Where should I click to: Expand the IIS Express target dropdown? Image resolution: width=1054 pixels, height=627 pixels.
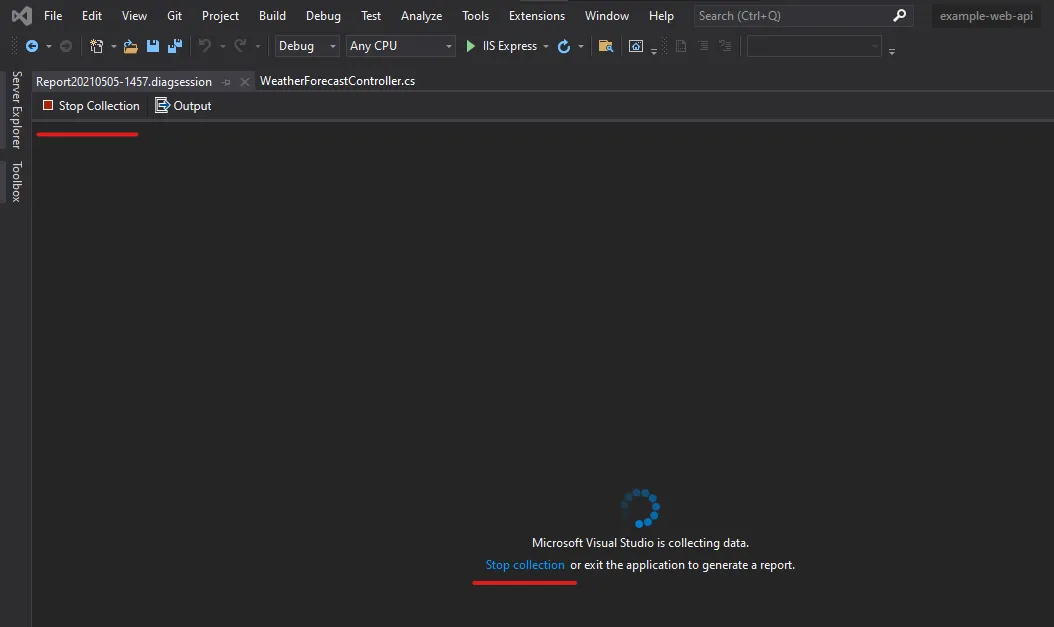click(x=546, y=46)
